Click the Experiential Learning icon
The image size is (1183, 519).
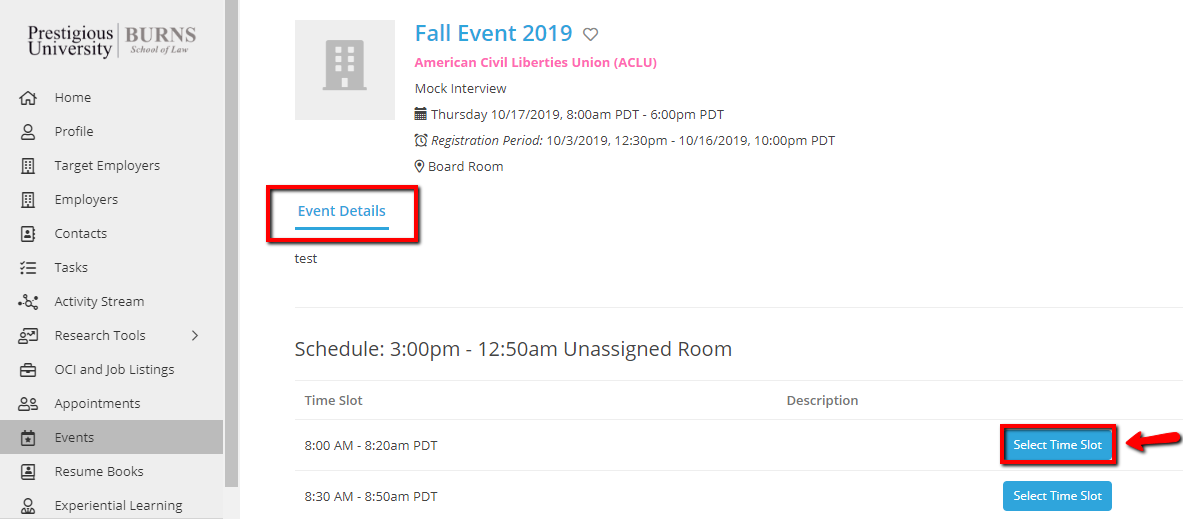click(x=28, y=506)
